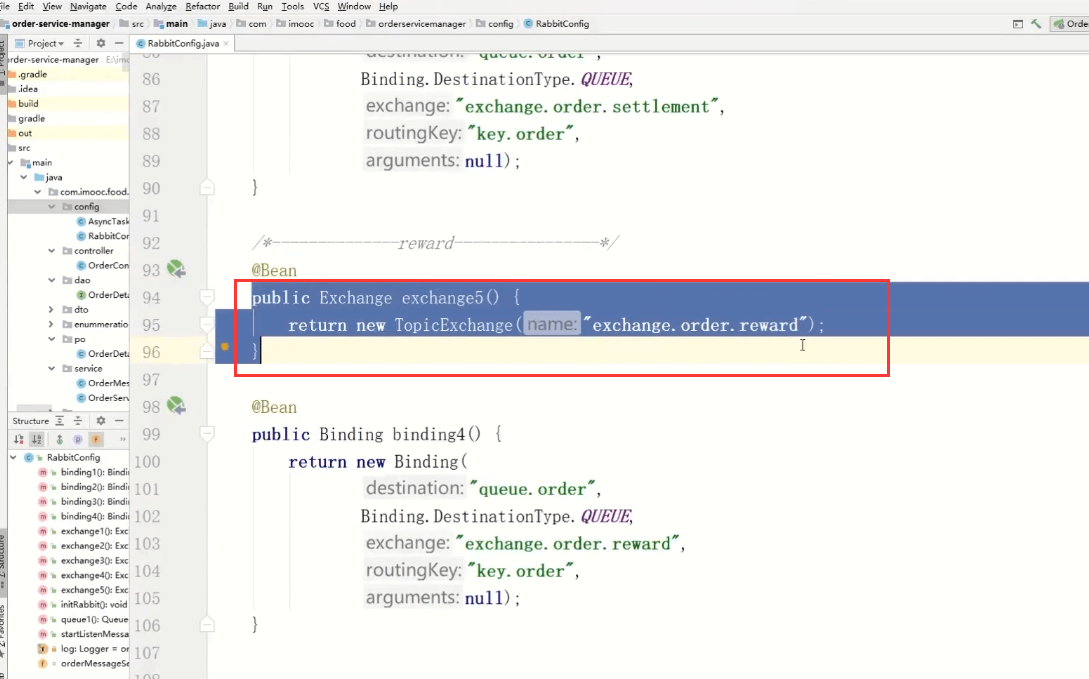Viewport: 1089px width, 679px height.
Task: Show more Structure toolbar options chevron
Action: [x=123, y=439]
